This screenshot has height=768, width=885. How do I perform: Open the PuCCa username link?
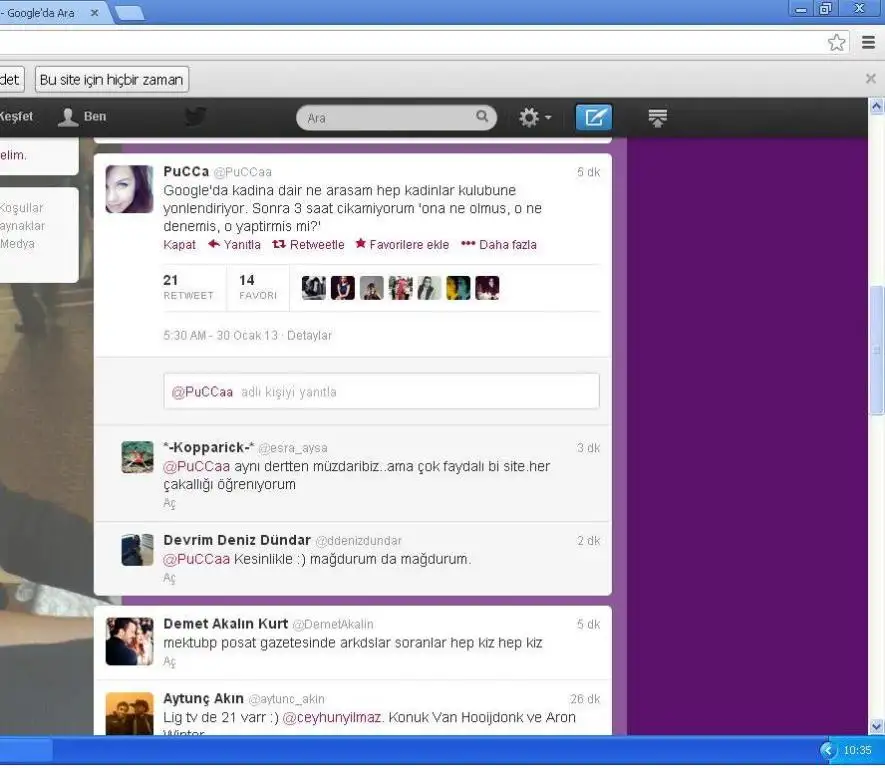pos(186,172)
